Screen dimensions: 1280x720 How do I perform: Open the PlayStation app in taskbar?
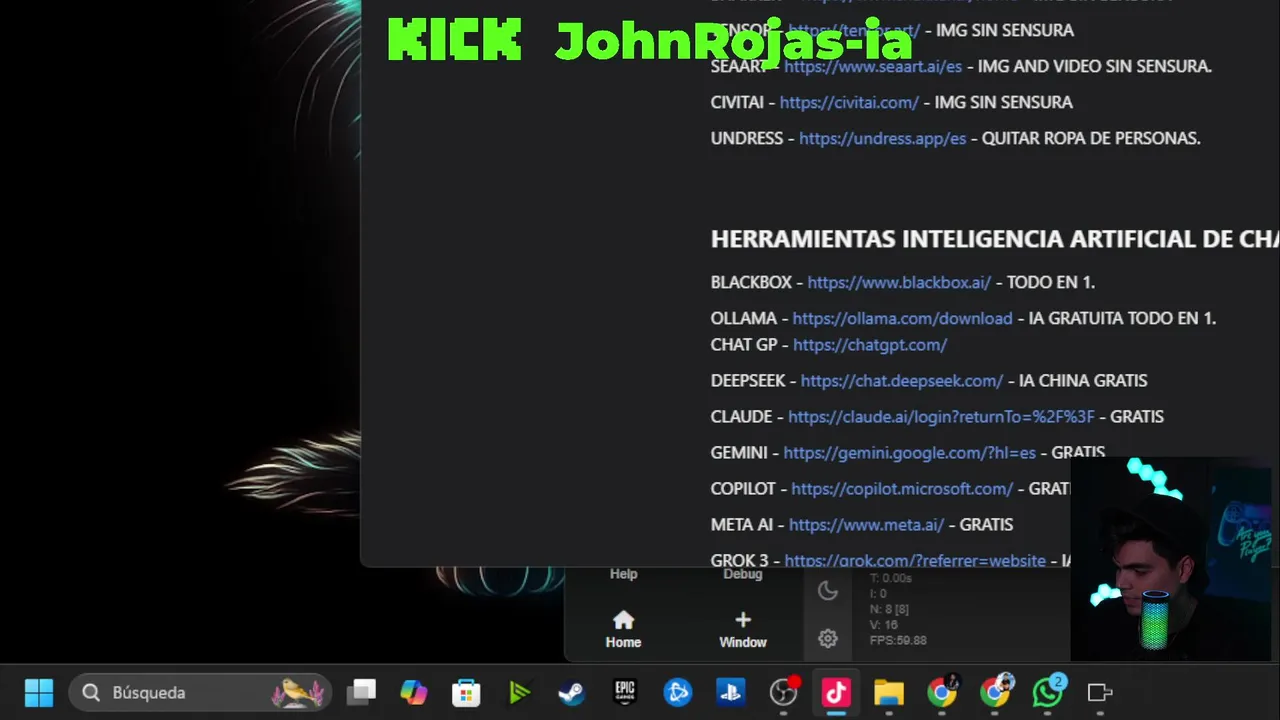pos(731,692)
